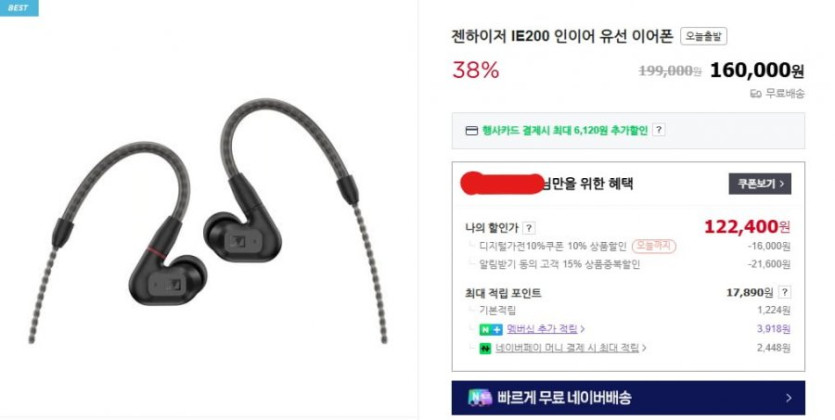
Task: Open the question mark help next to 추가할인
Action: tap(659, 130)
